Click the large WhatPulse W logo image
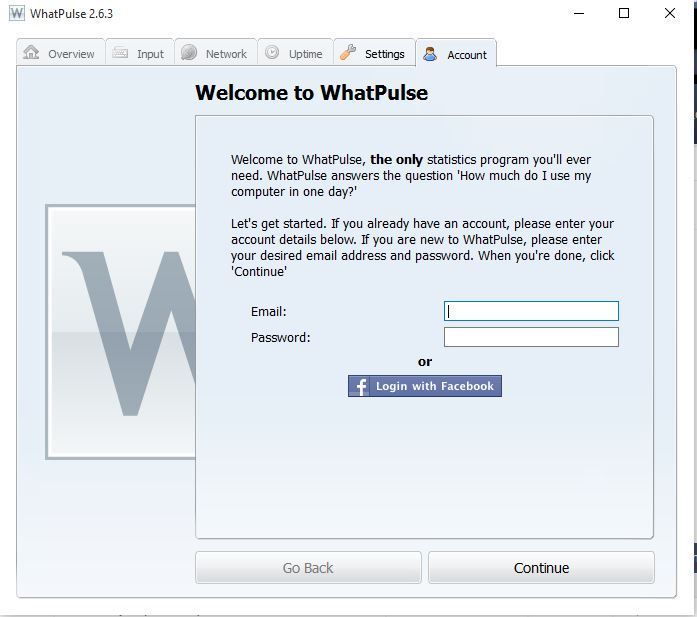The height and width of the screenshot is (617, 697). point(120,332)
